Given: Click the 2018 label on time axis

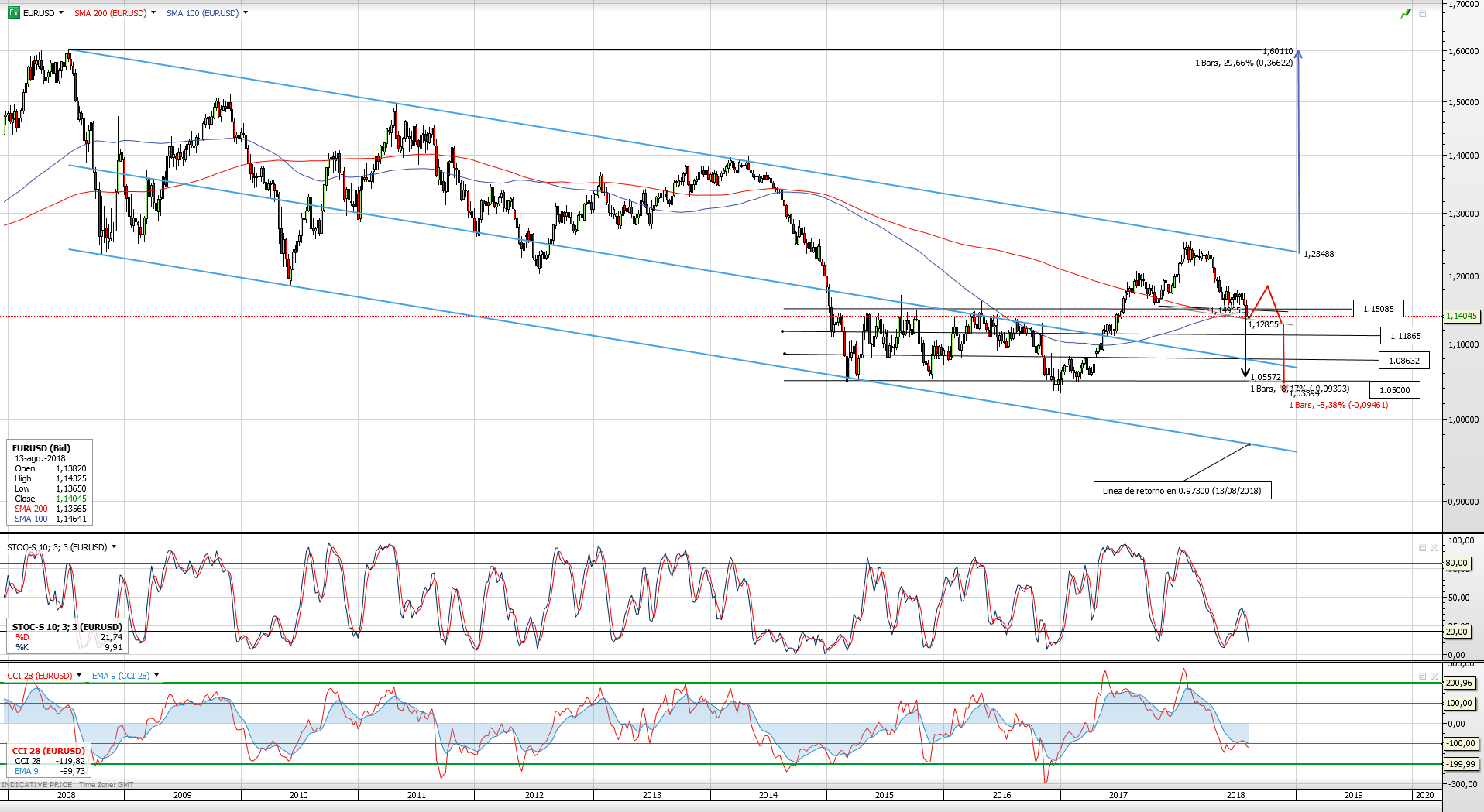Looking at the screenshot, I should coord(1236,795).
